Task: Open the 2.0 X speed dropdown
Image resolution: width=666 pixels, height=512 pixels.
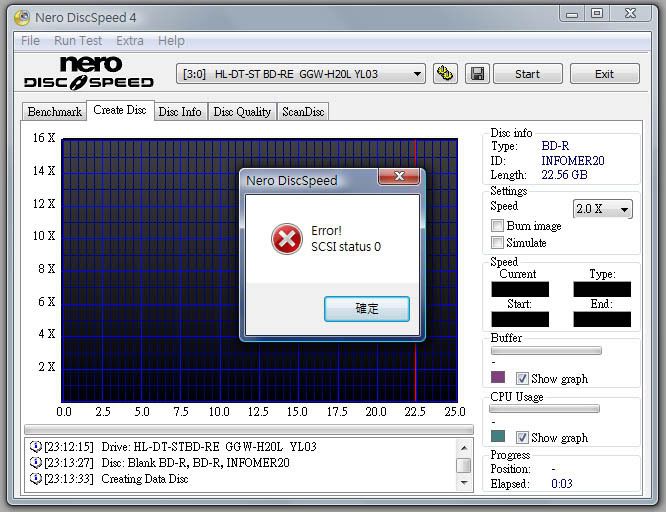Action: (x=602, y=209)
